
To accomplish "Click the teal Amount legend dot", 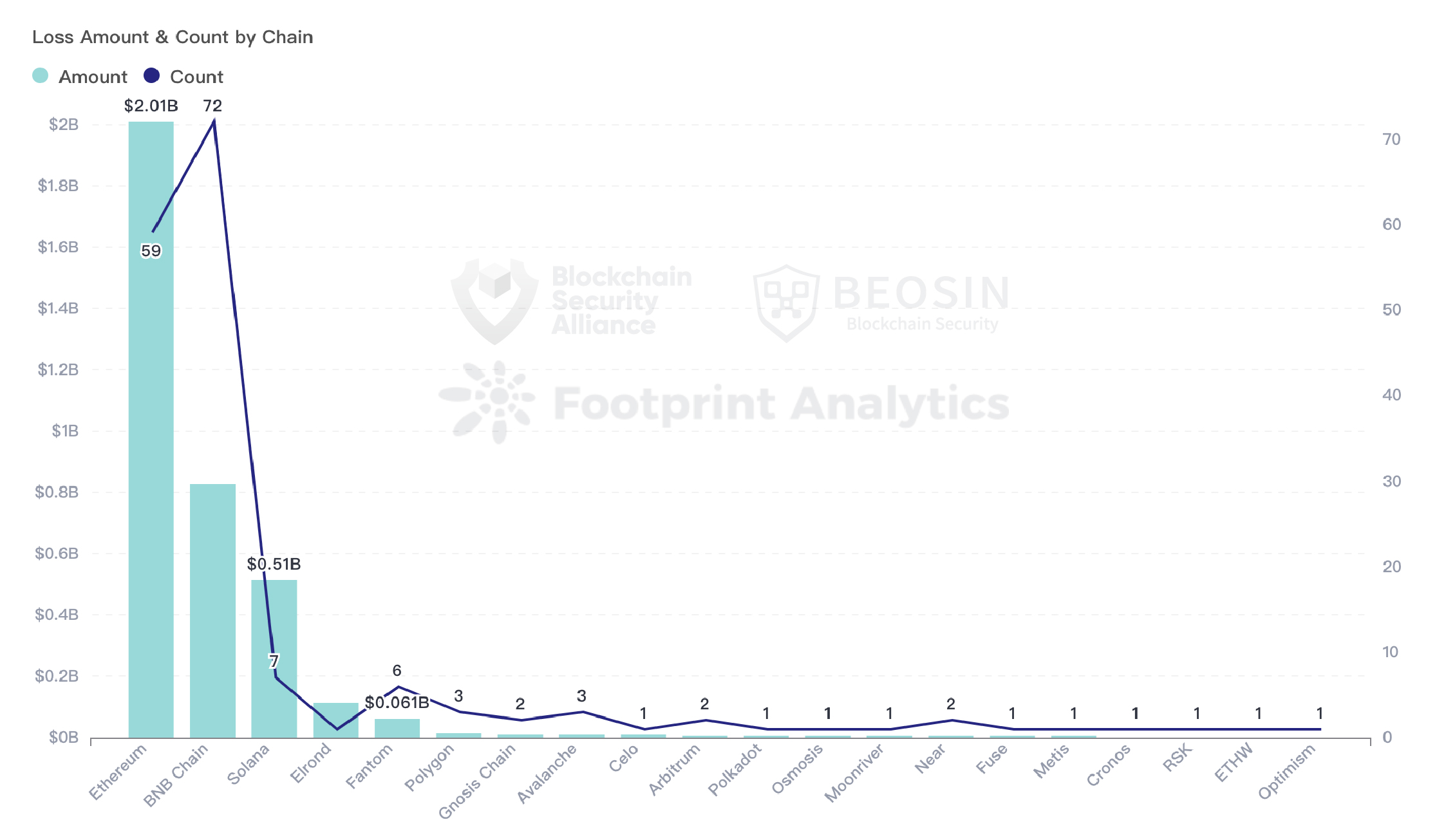I will pos(40,76).
